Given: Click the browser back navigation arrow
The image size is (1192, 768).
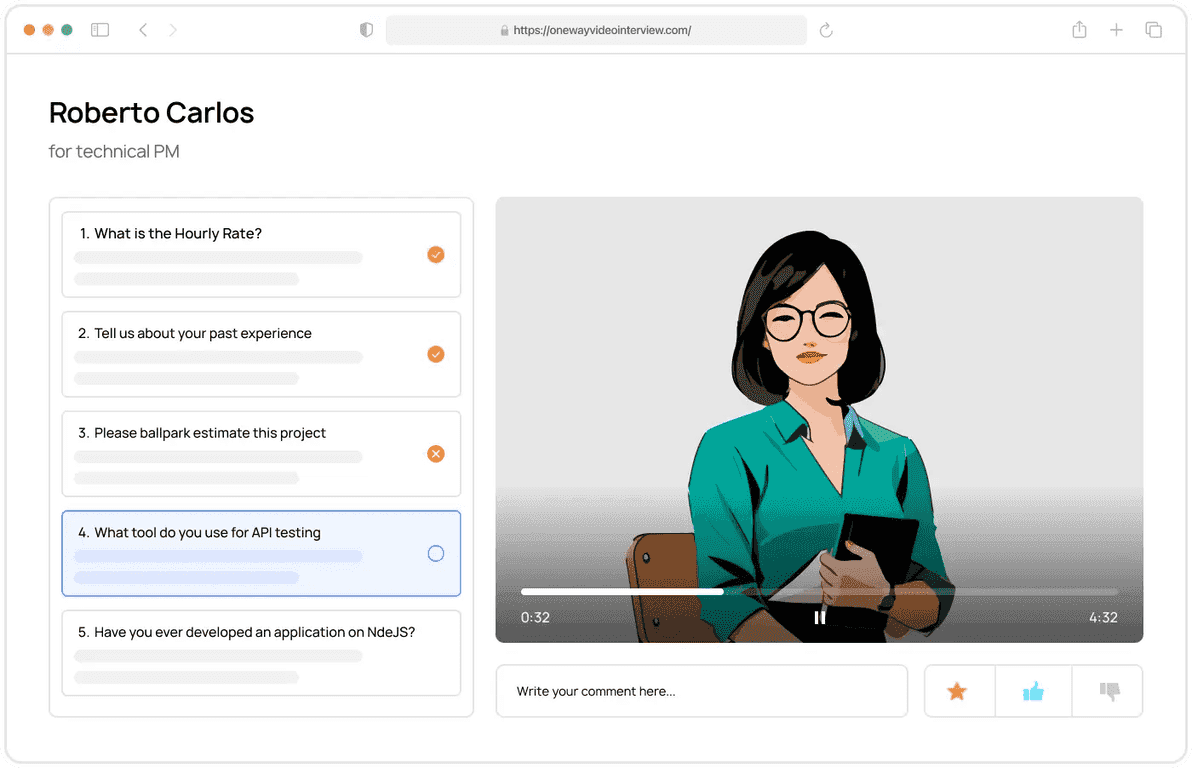Looking at the screenshot, I should [143, 30].
